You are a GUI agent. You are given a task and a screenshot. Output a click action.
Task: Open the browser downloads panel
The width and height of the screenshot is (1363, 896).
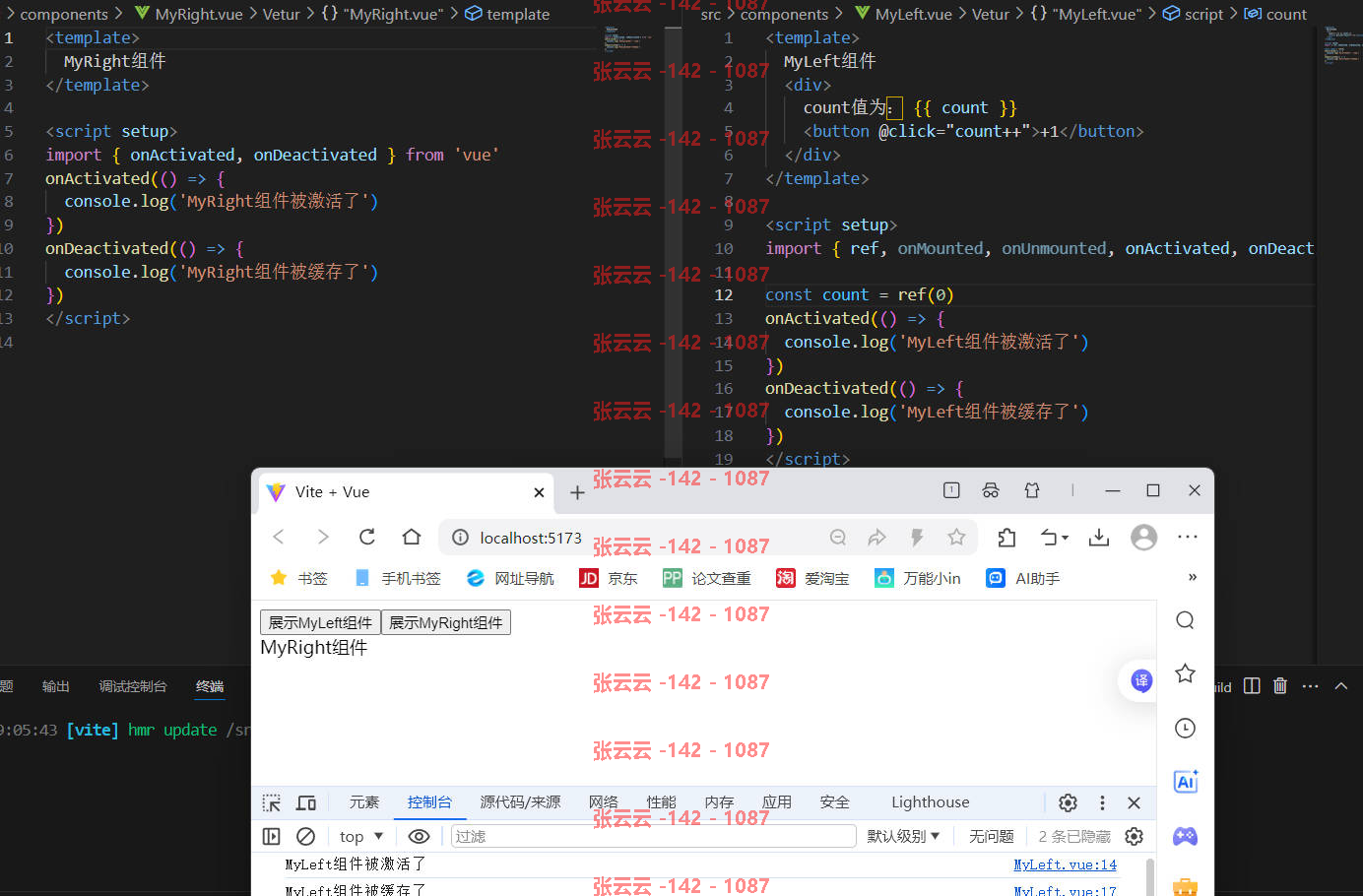(x=1099, y=538)
